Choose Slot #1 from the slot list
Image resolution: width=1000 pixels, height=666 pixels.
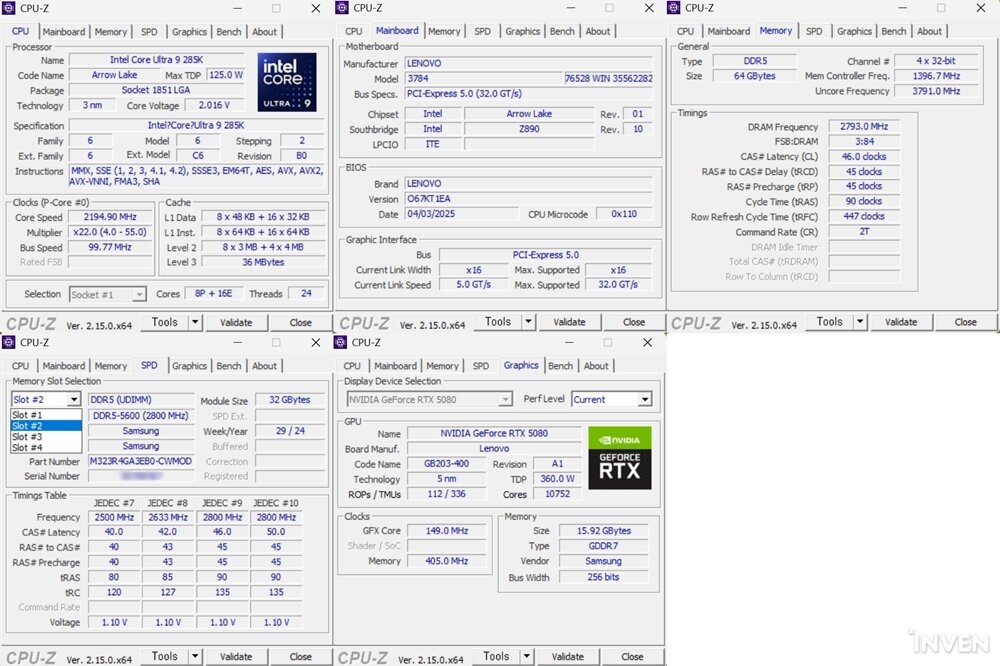click(47, 415)
